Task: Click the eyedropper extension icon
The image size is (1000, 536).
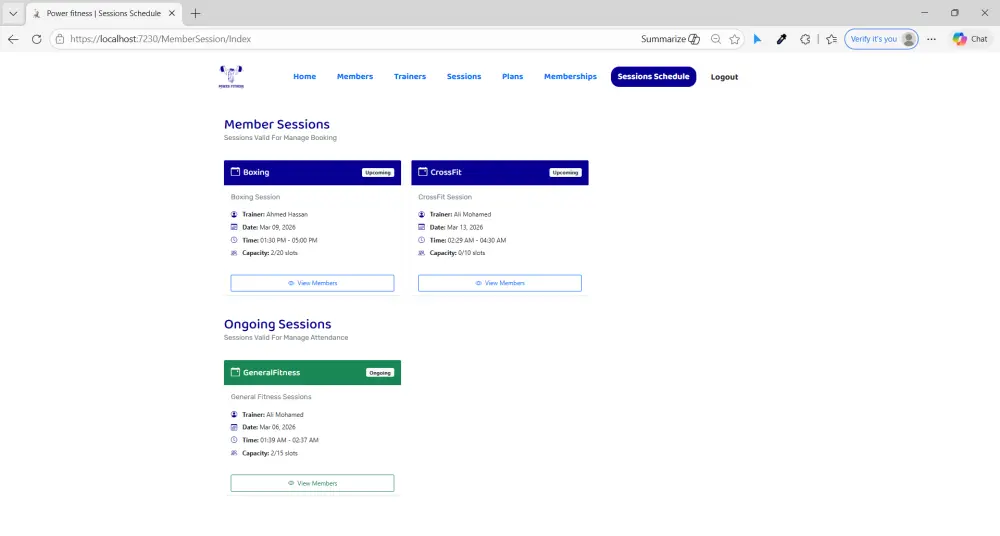Action: pos(781,39)
